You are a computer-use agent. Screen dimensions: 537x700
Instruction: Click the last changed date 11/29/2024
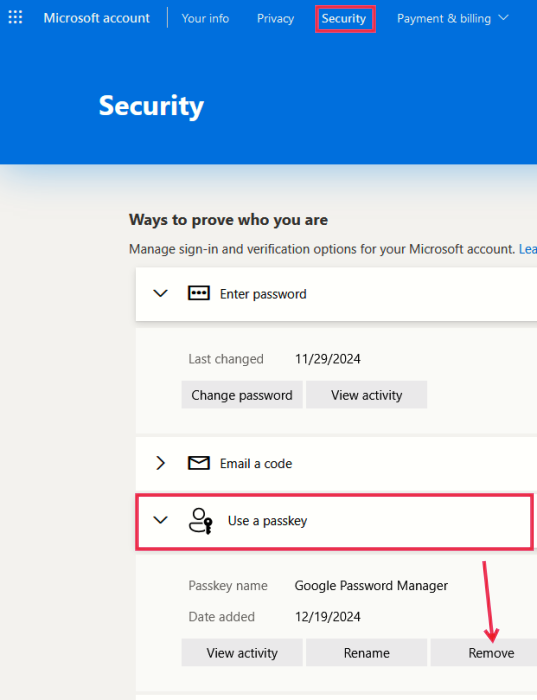pos(328,359)
